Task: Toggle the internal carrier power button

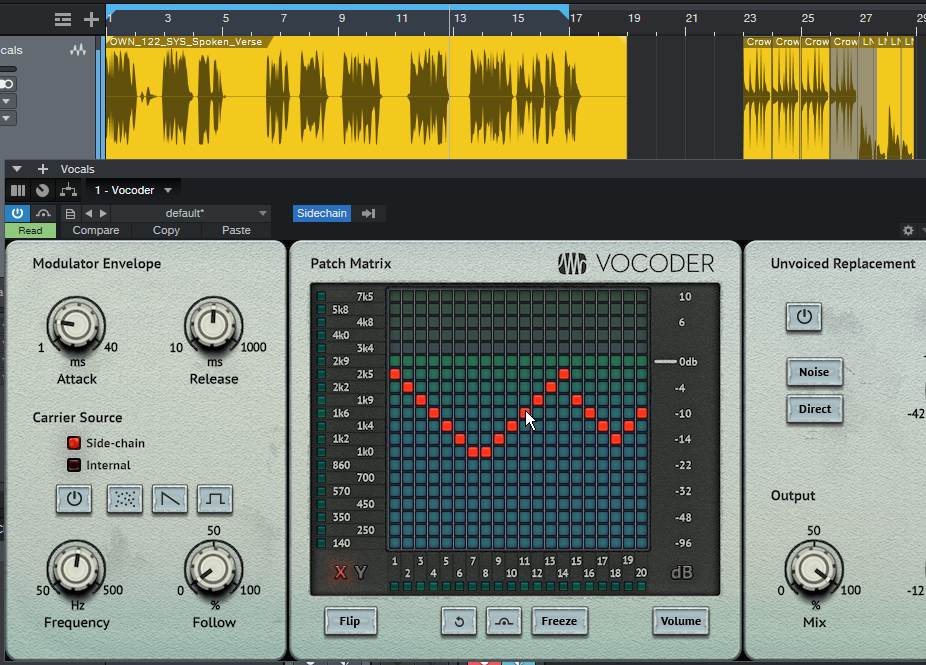Action: coord(75,498)
